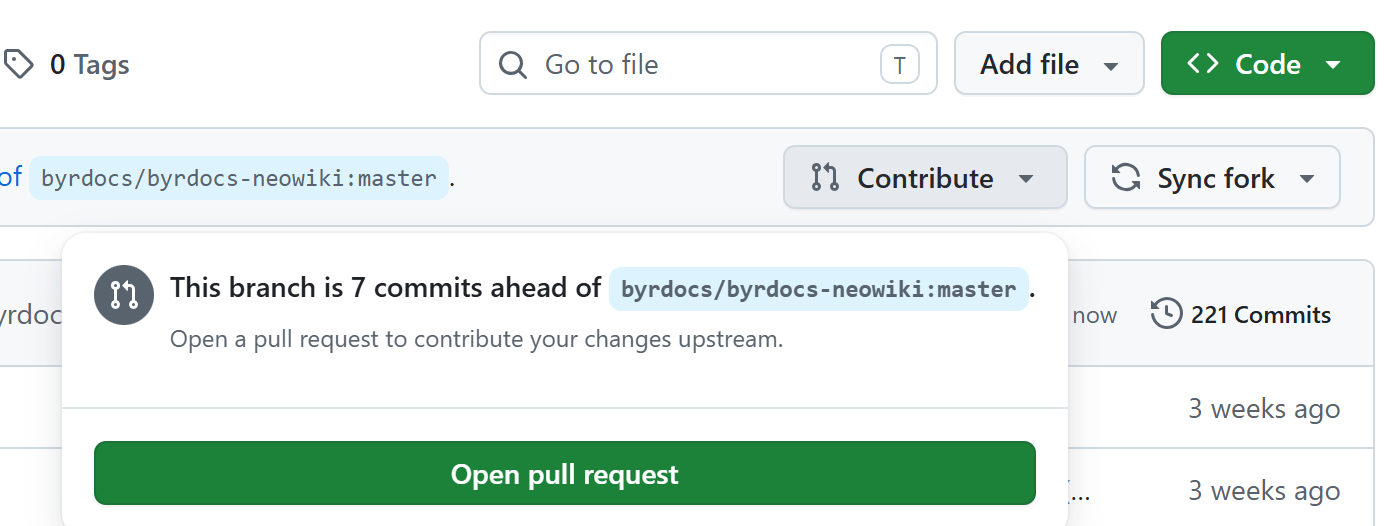Expand the Add file dropdown arrow

click(1110, 66)
